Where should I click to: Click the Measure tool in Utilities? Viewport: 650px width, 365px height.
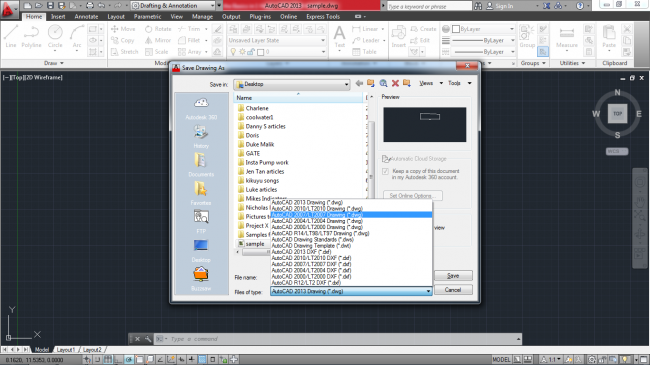pyautogui.click(x=567, y=37)
